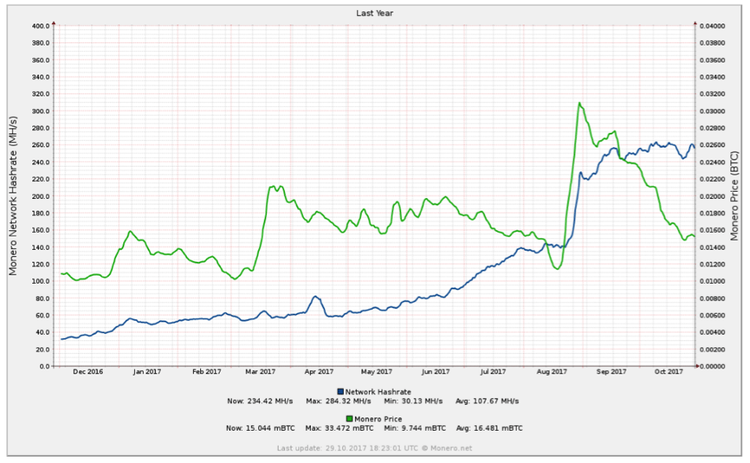Click the 'Mar 2017' x-axis label

[x=260, y=372]
